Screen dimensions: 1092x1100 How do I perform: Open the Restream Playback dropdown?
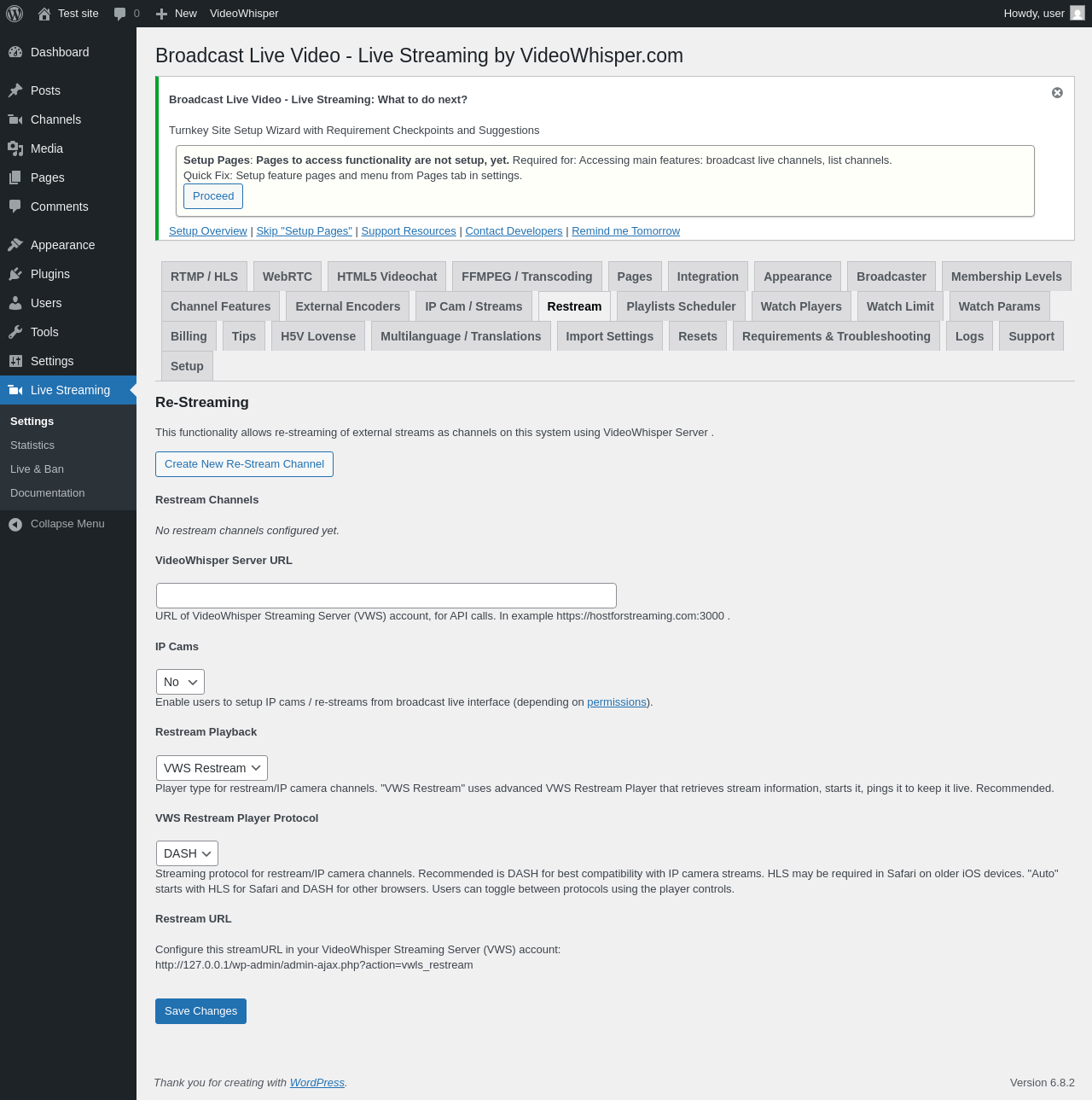pos(212,768)
